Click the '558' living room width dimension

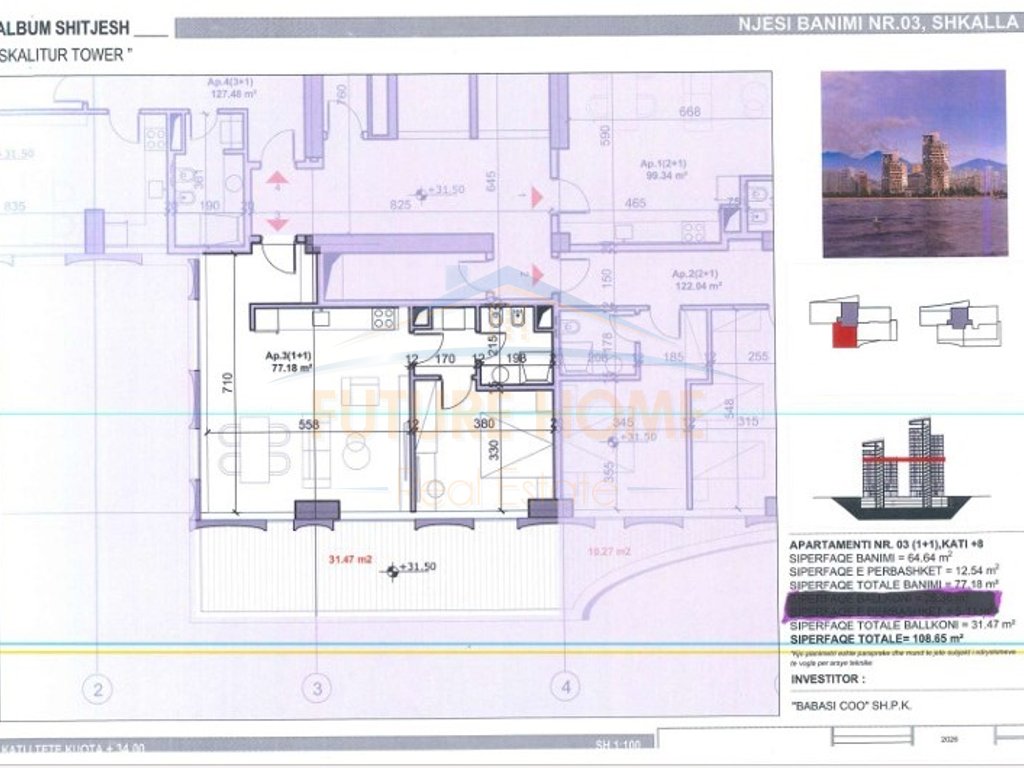click(309, 424)
